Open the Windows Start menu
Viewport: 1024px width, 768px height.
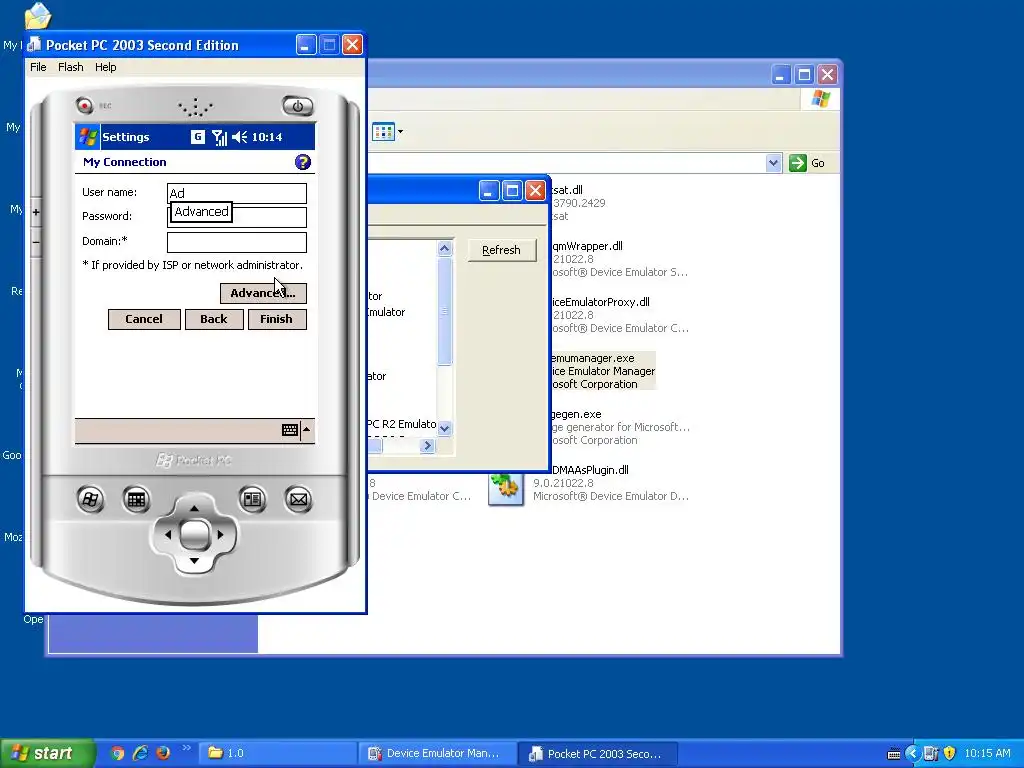(x=47, y=754)
